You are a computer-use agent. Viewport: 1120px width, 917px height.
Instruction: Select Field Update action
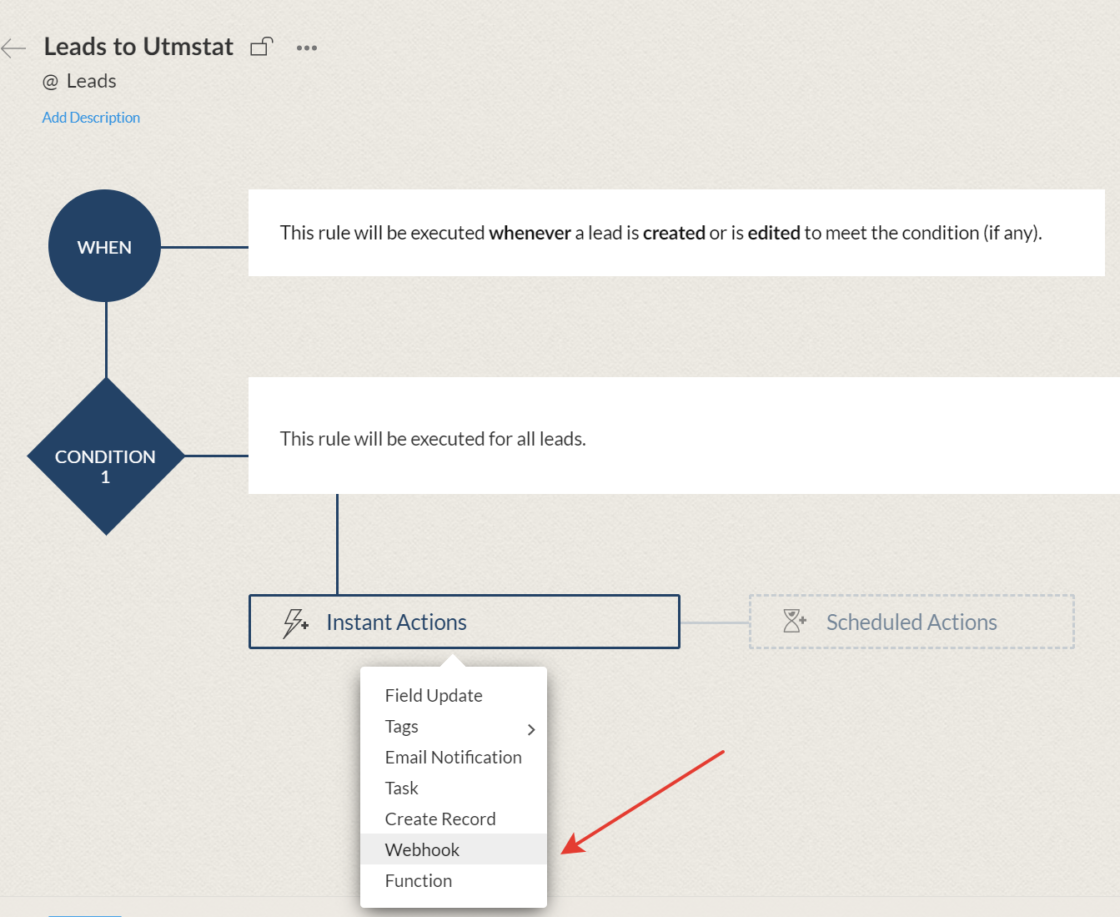[433, 695]
